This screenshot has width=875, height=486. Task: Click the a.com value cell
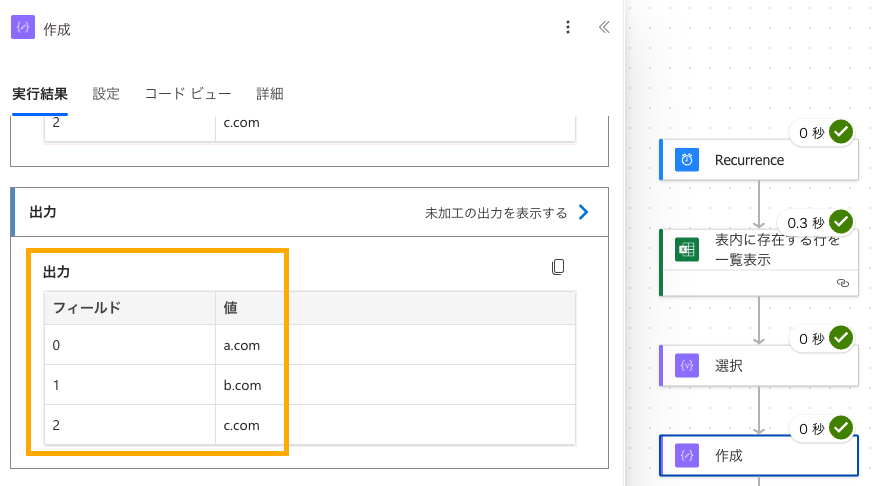[243, 345]
